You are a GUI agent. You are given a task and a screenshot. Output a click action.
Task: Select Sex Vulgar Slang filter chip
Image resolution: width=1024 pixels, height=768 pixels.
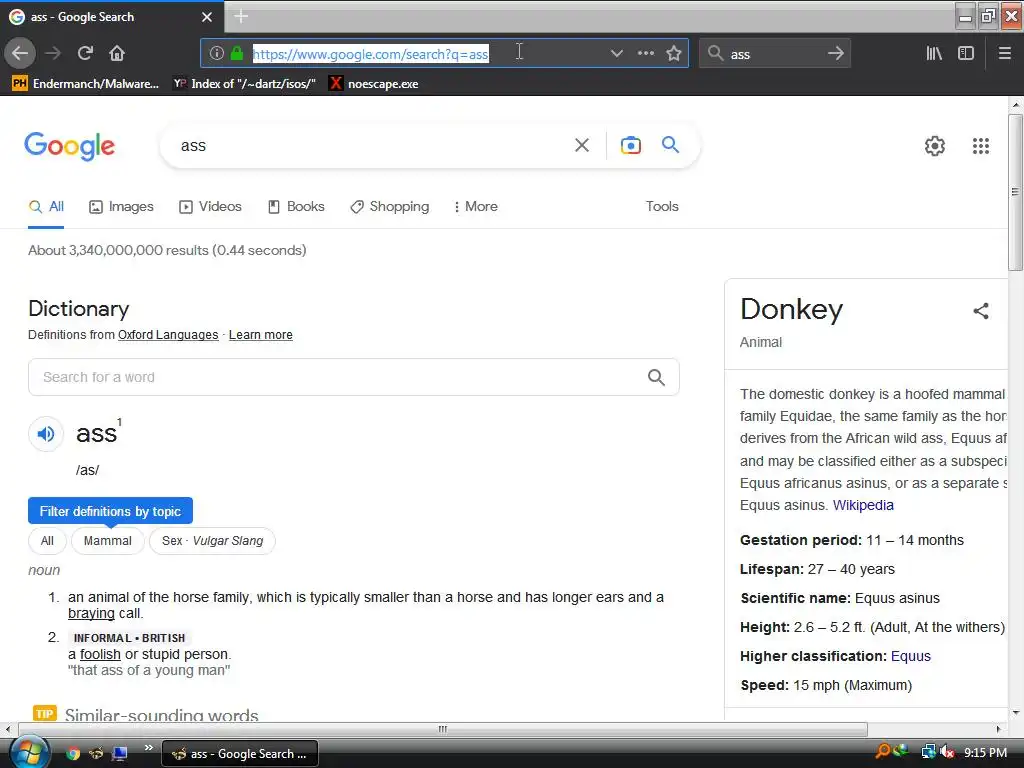tap(212, 541)
